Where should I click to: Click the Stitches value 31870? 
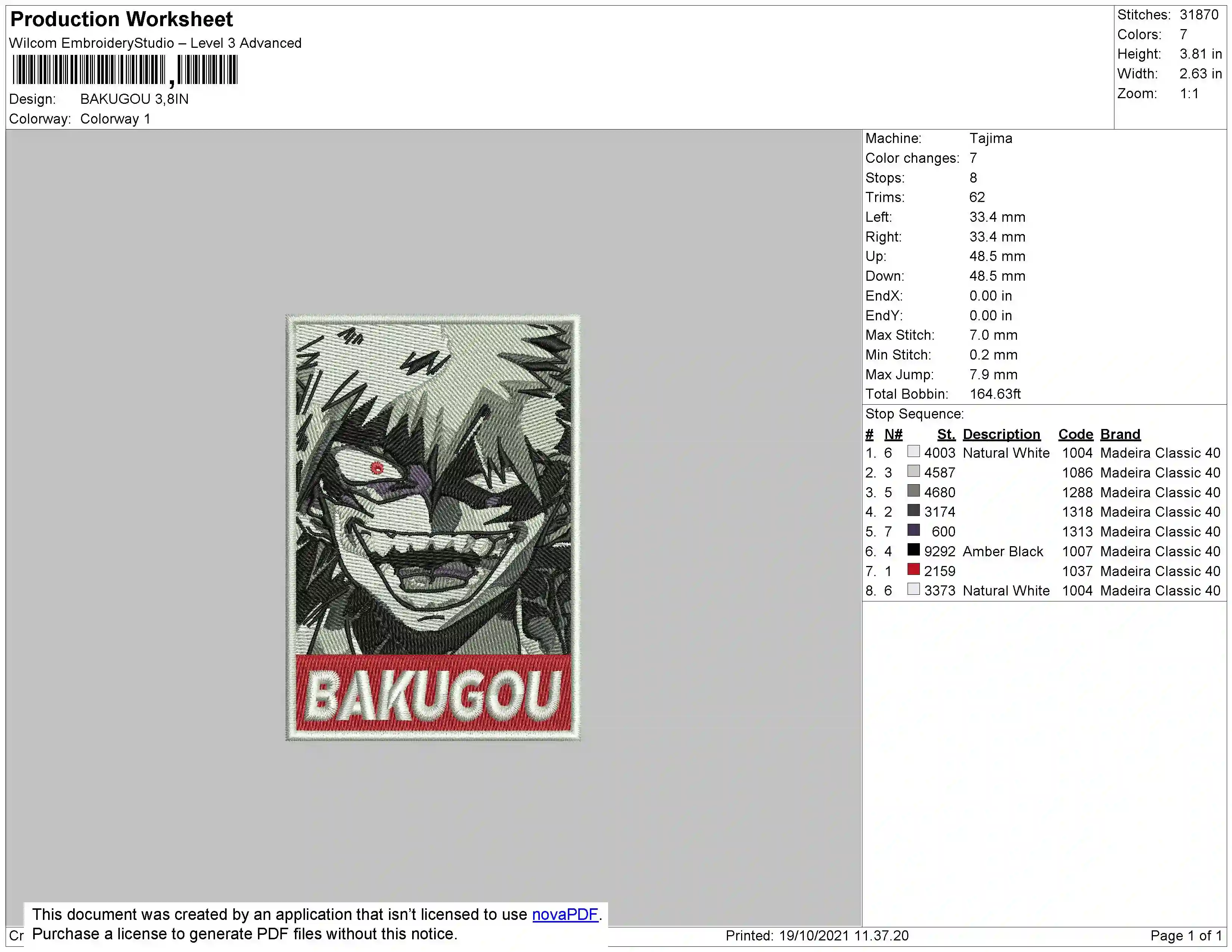tap(1199, 15)
